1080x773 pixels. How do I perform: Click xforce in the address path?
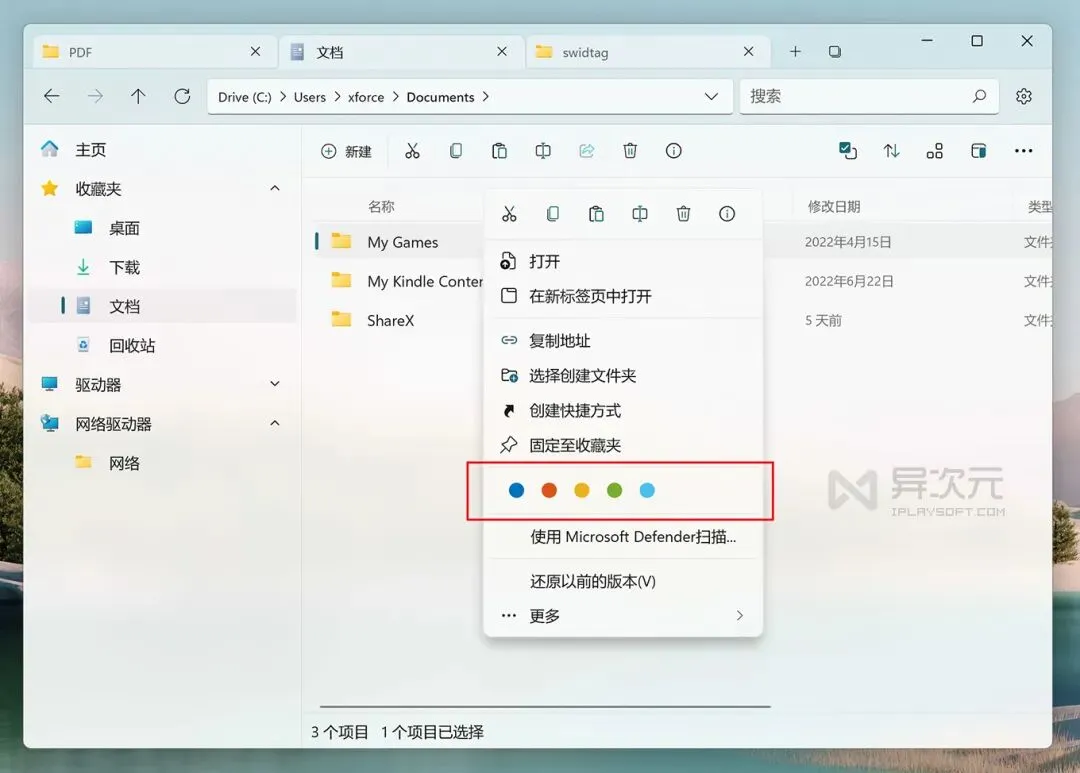tap(366, 97)
